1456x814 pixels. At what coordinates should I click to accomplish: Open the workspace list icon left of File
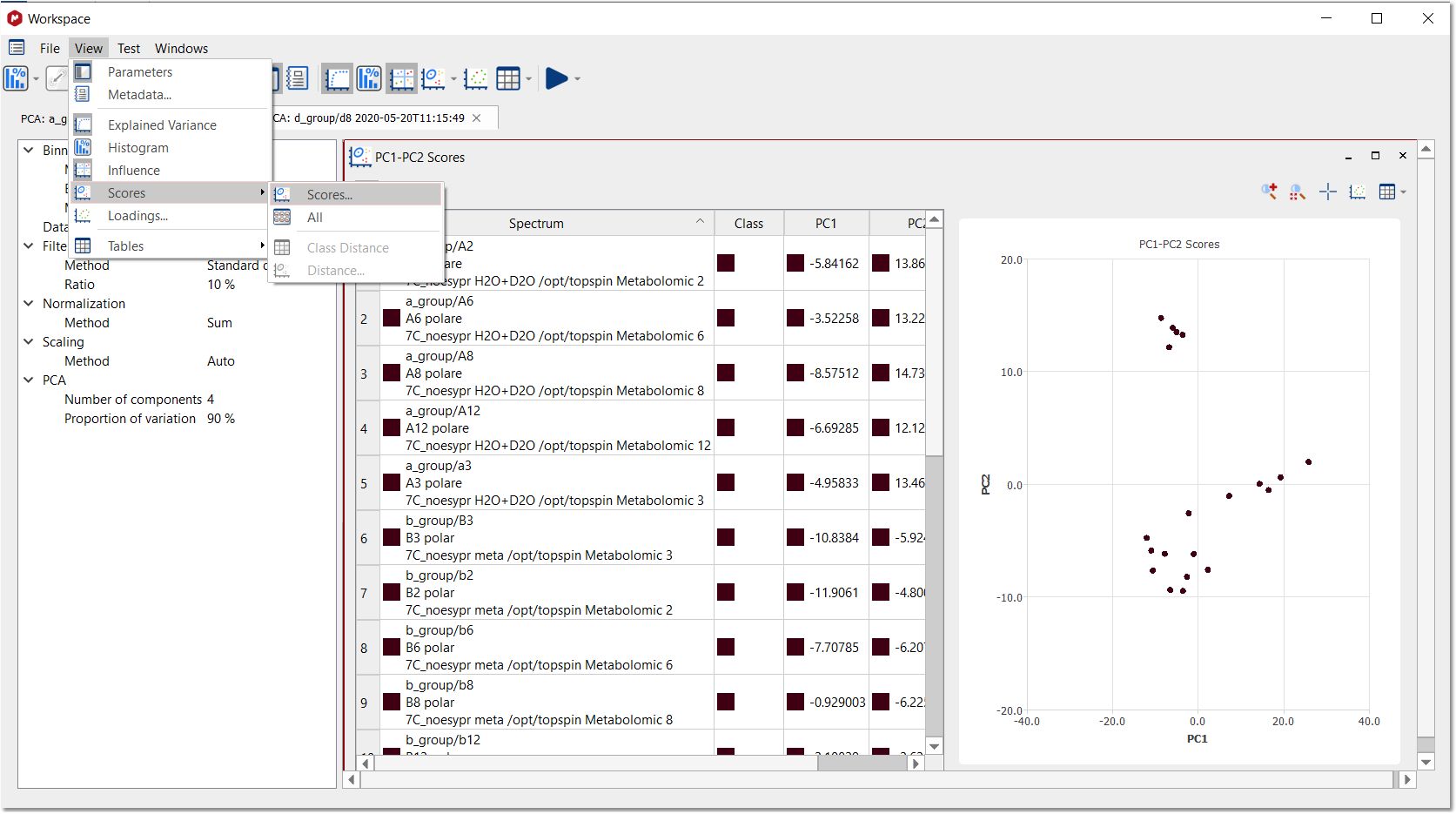pyautogui.click(x=17, y=48)
